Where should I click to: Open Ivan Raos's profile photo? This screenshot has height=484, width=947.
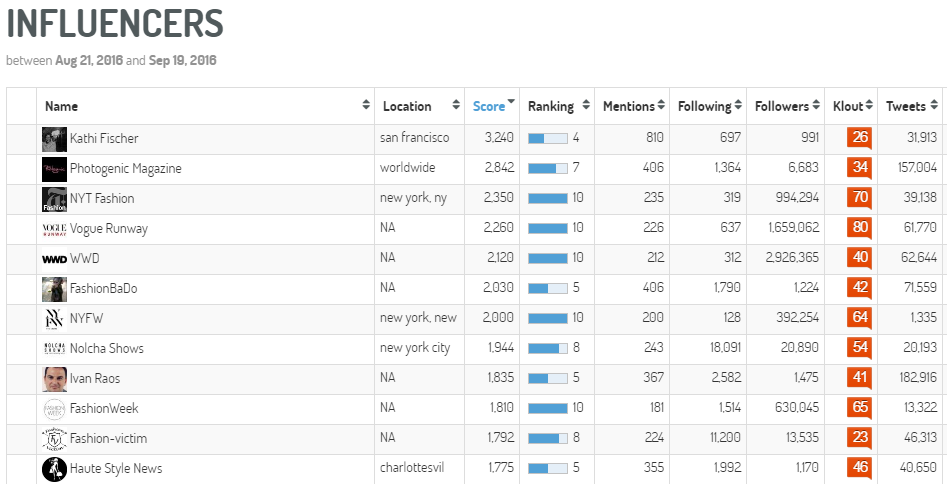click(x=54, y=379)
